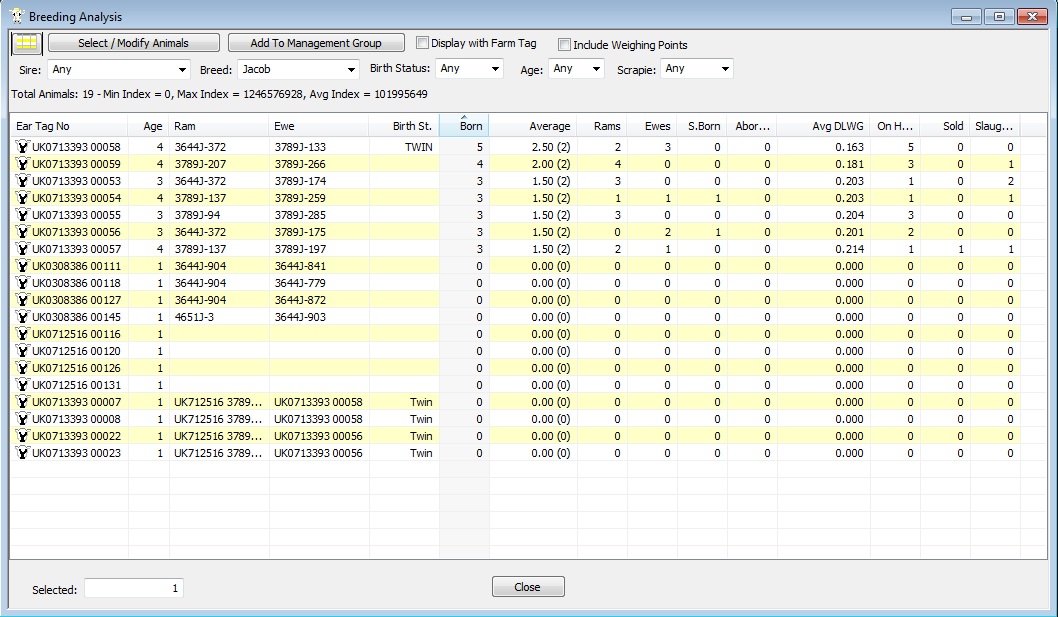The height and width of the screenshot is (617, 1058).
Task: Enable Display with Farm Tag checkbox
Action: 422,43
